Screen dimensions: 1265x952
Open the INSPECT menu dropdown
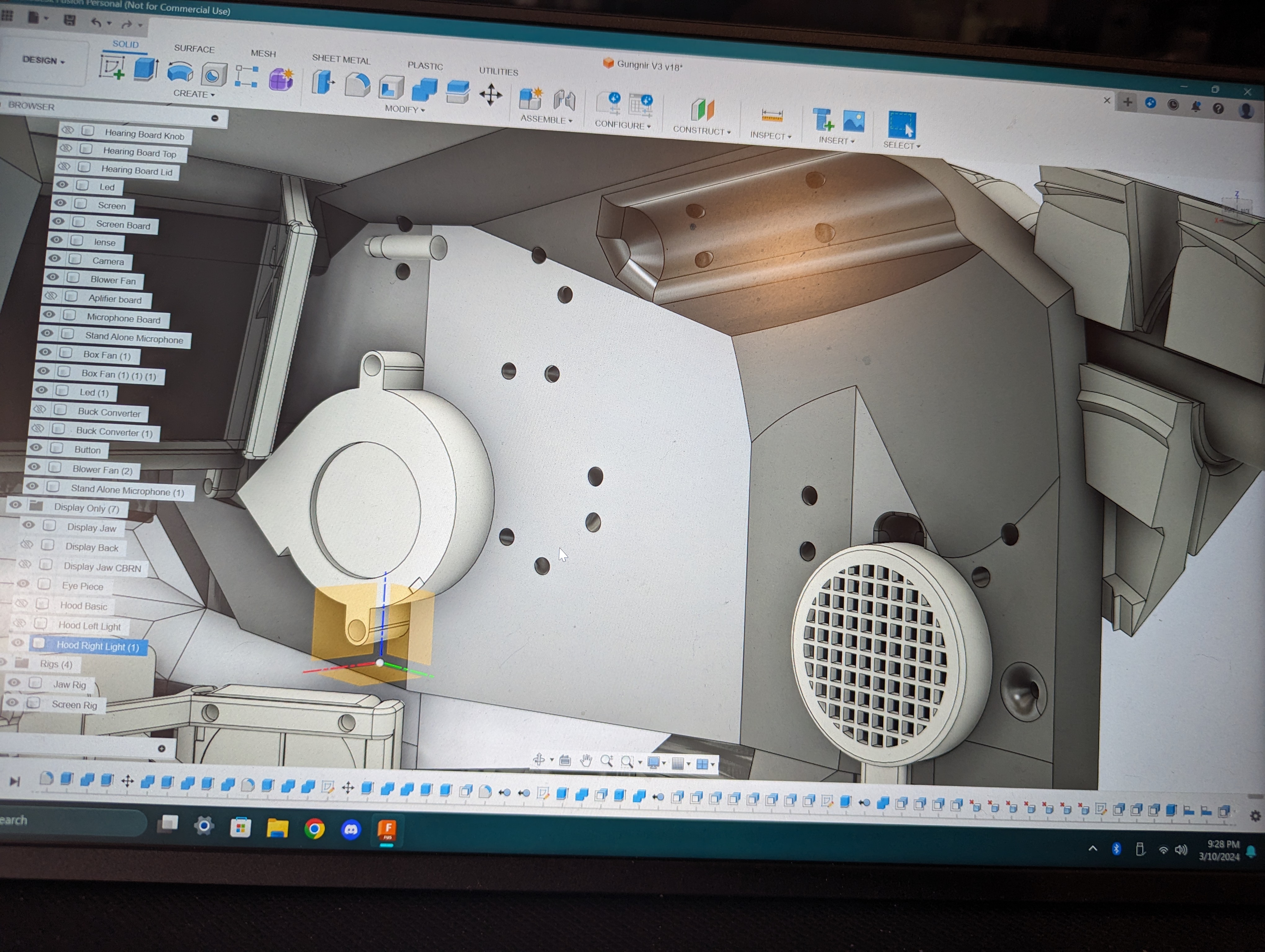[771, 135]
